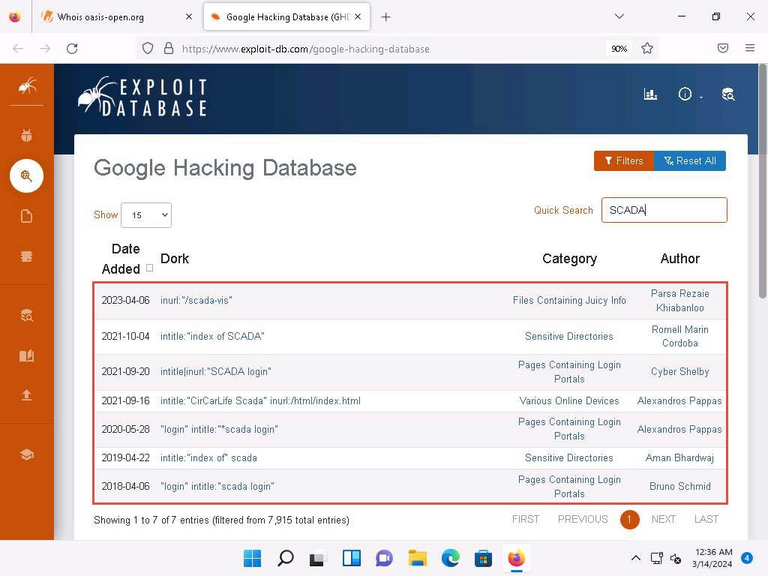
Task: Reload the current page
Action: pos(72,48)
